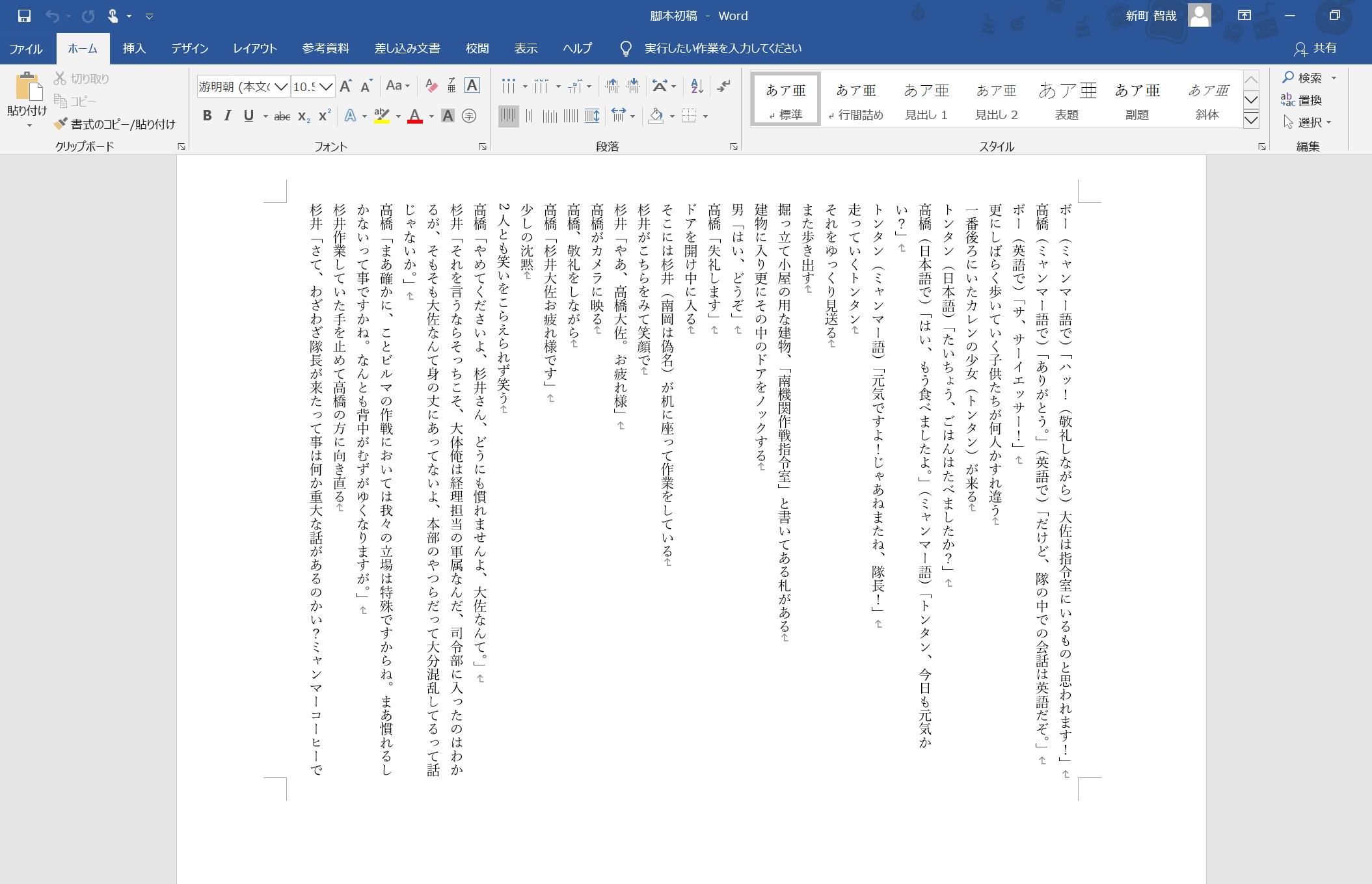Click the Tell Me search input field
1372x884 pixels.
722,47
